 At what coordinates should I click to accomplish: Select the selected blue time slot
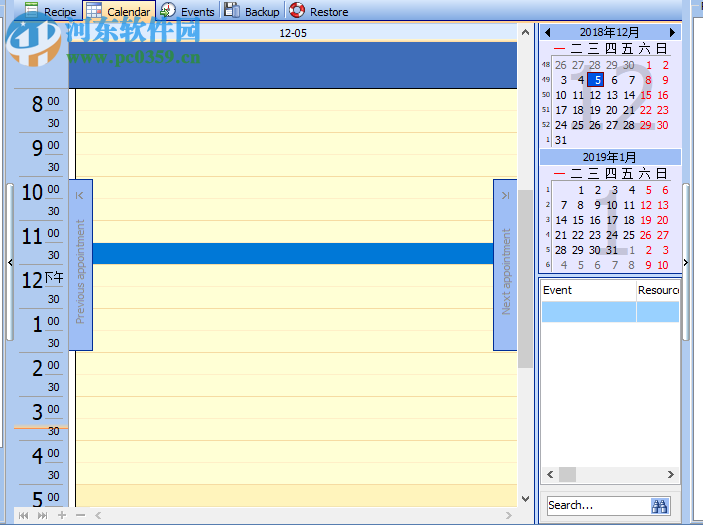click(293, 253)
